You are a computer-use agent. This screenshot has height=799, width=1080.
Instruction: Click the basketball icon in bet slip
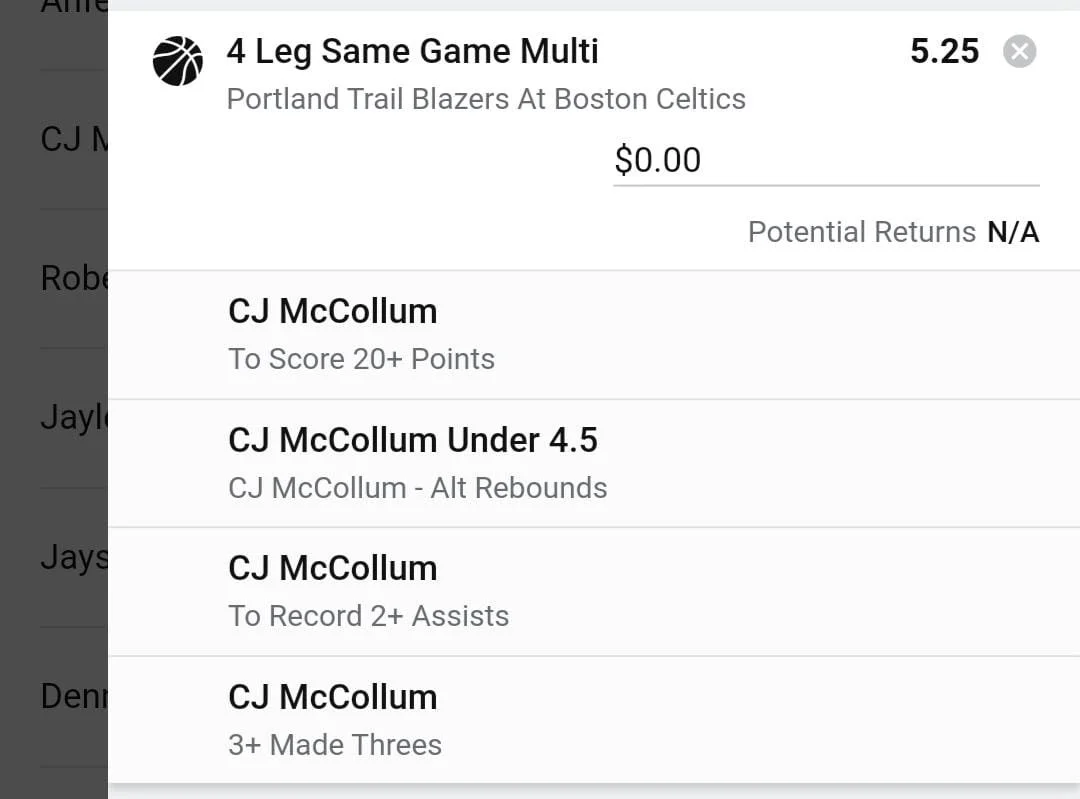(x=178, y=61)
